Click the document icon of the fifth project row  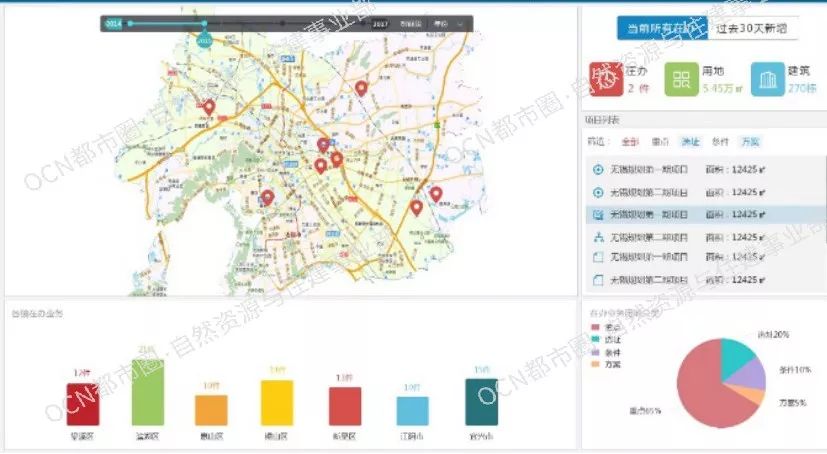tap(598, 257)
